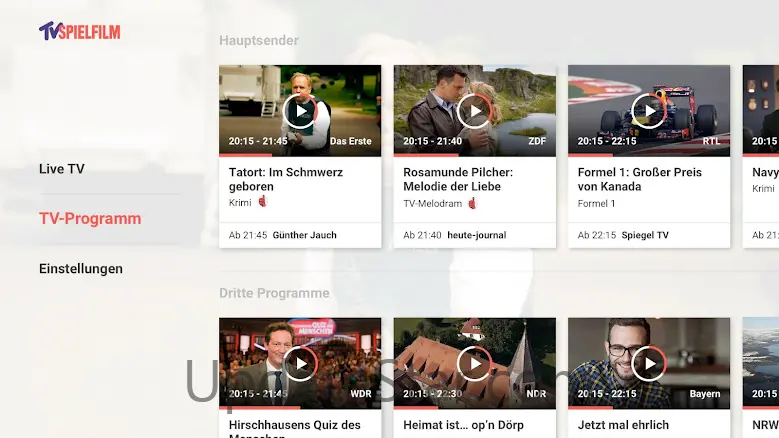Select upcoming show Günther Jauch
Viewport: 779px width, 438px height.
click(x=304, y=235)
